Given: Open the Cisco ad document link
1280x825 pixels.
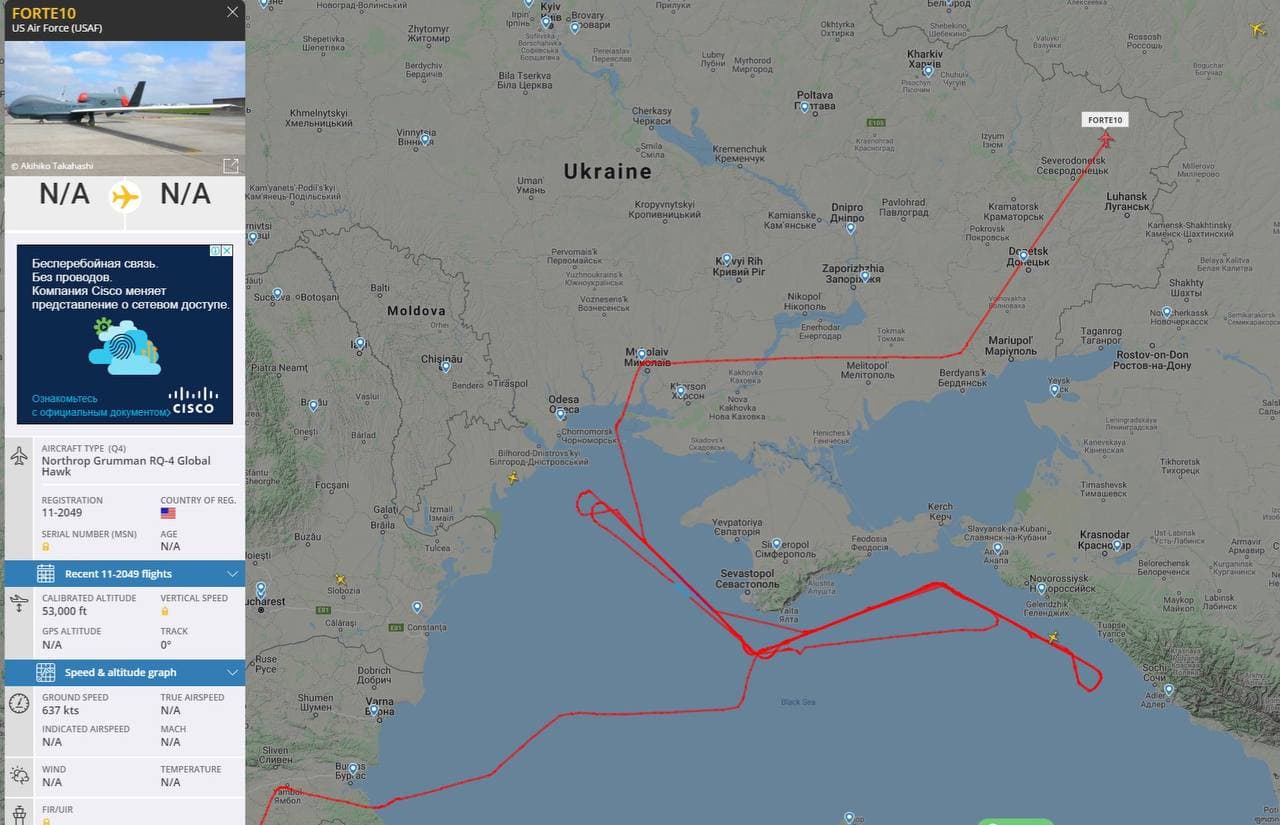Looking at the screenshot, I should click(100, 405).
